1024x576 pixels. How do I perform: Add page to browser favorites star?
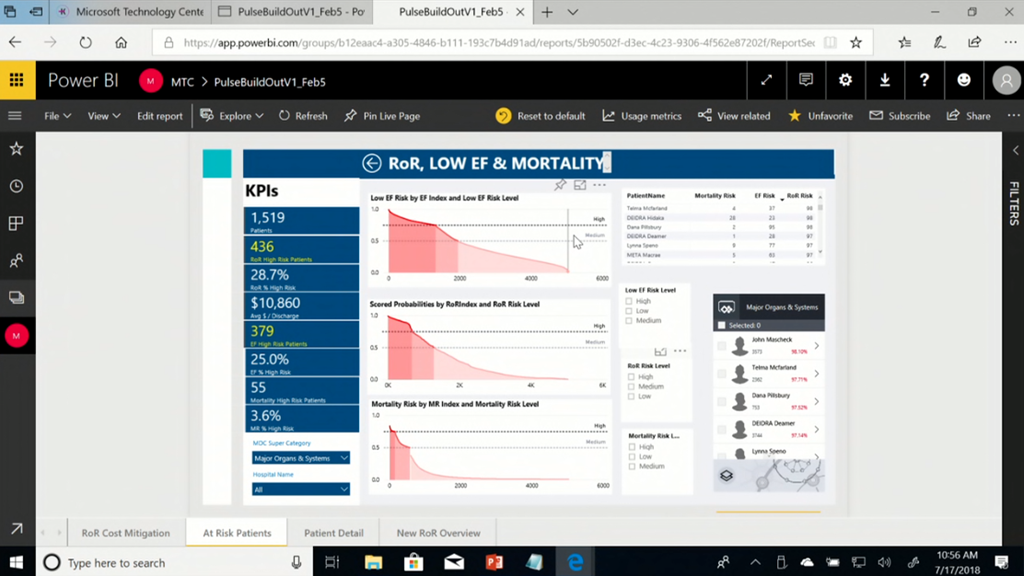[x=856, y=42]
